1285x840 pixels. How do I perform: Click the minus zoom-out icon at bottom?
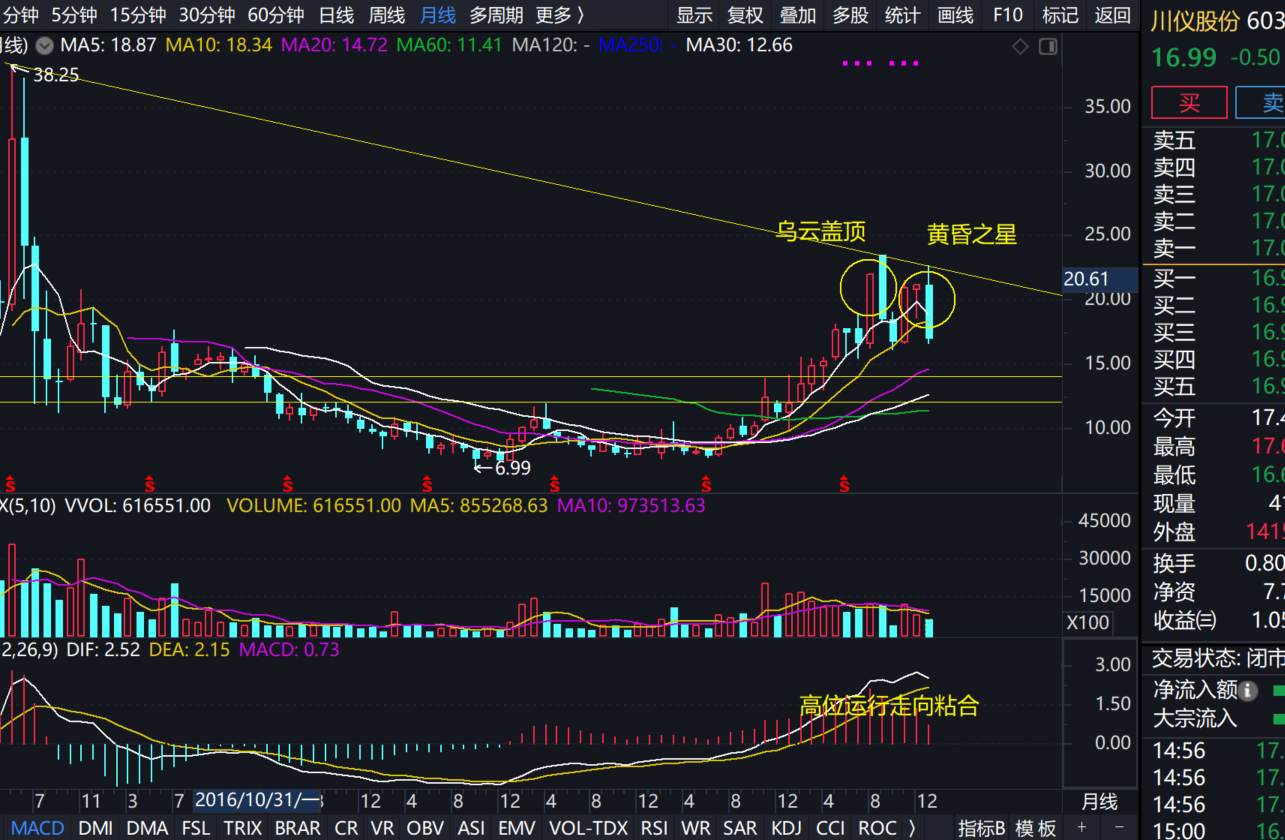point(1120,828)
